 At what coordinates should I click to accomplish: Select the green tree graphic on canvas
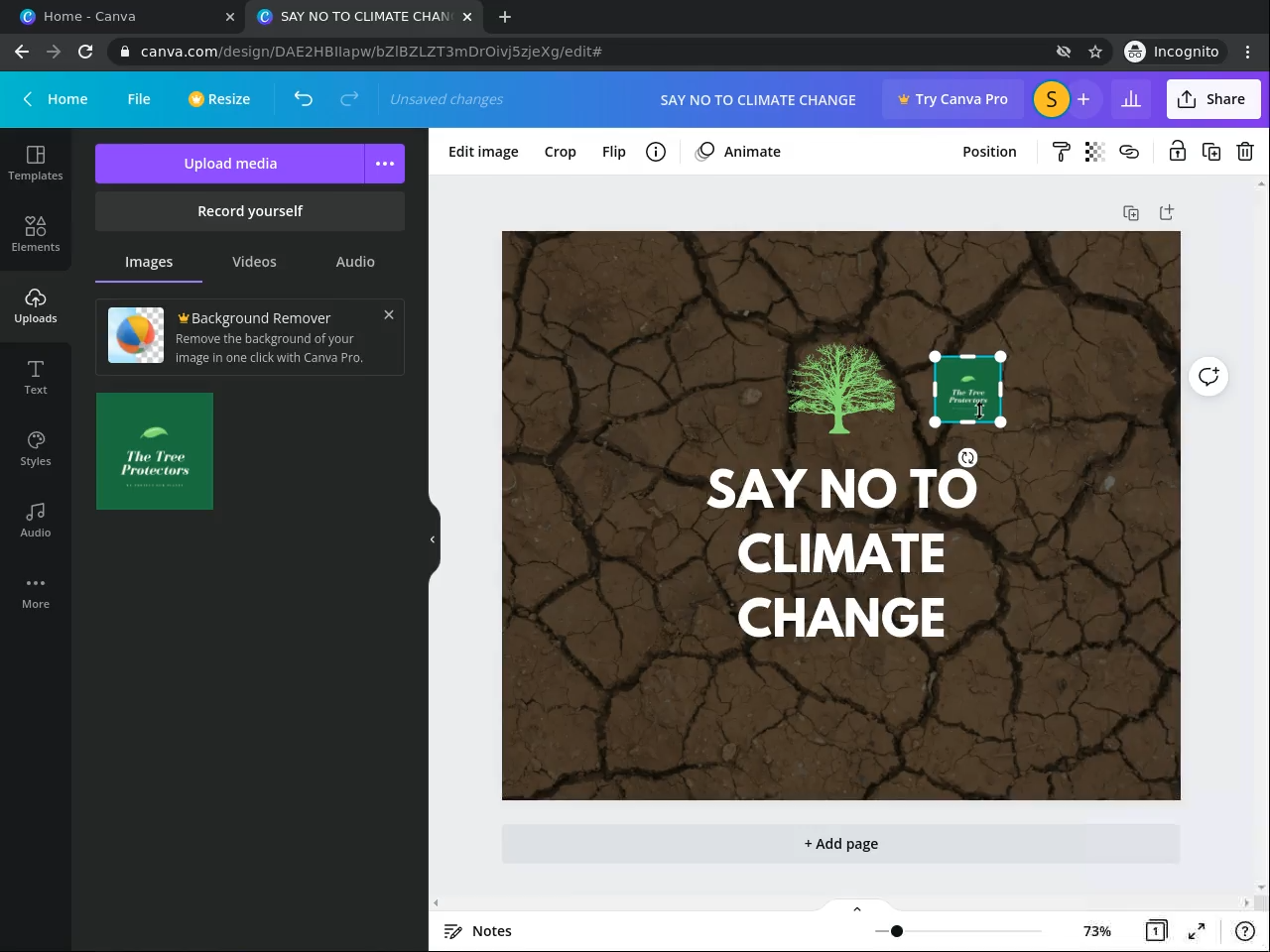[841, 388]
